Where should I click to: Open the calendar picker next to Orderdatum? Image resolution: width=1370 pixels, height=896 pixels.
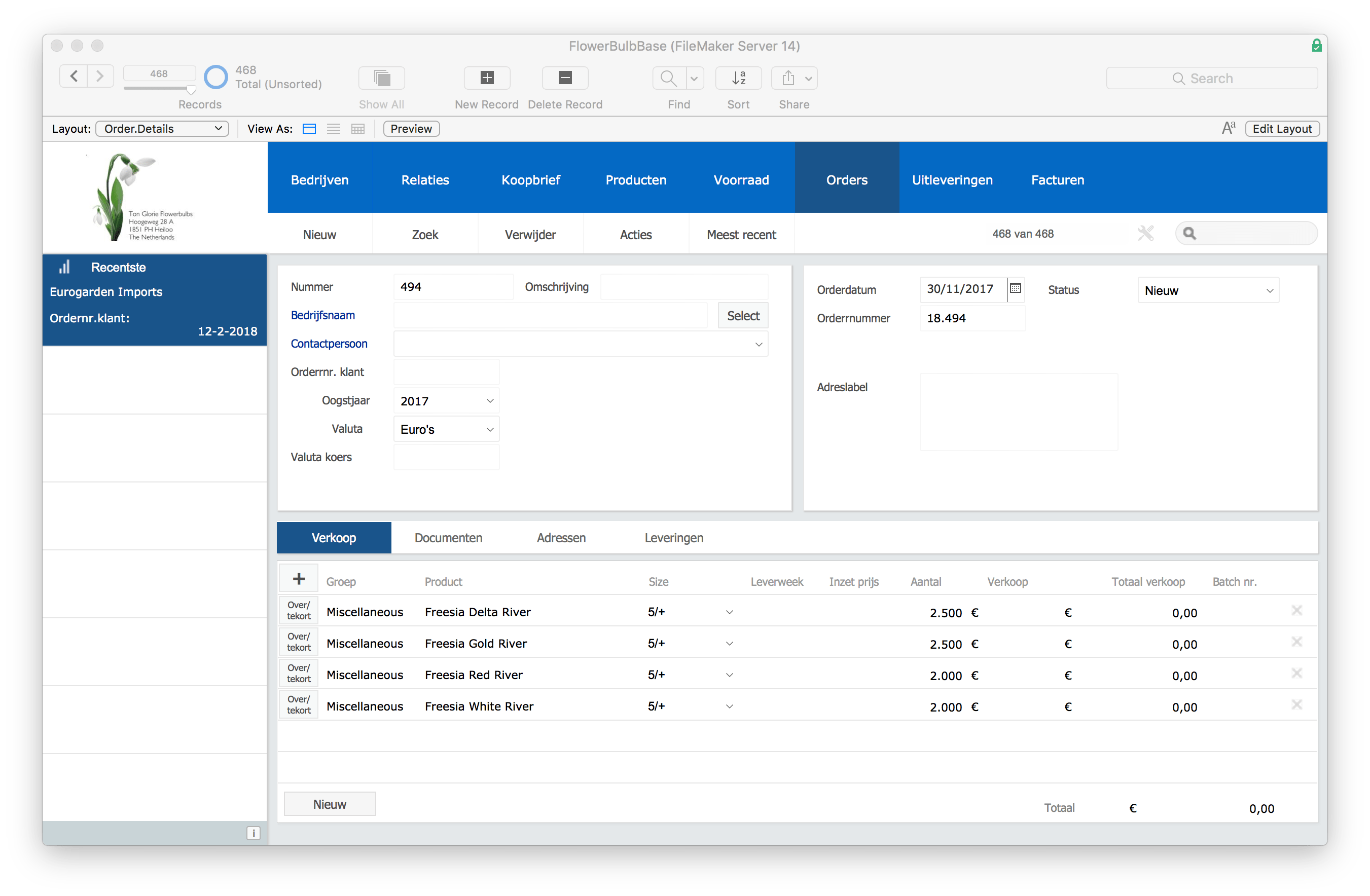[1015, 289]
